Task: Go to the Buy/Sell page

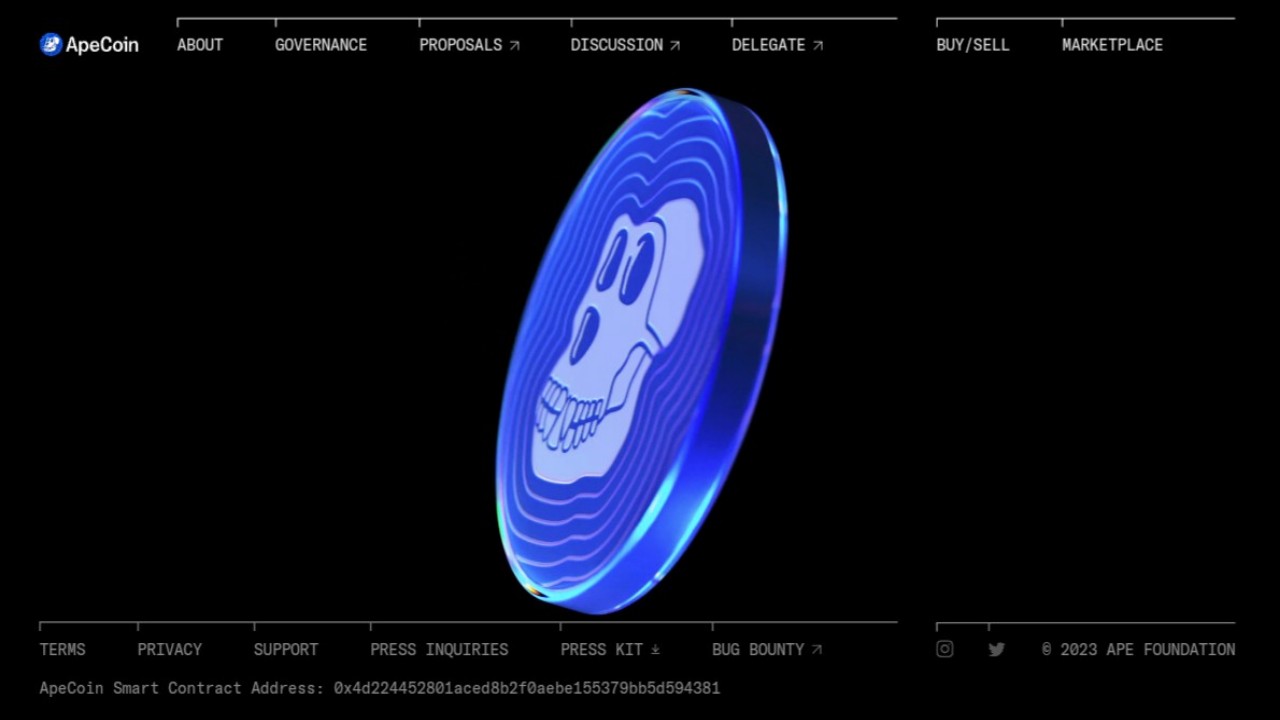Action: 972,45
